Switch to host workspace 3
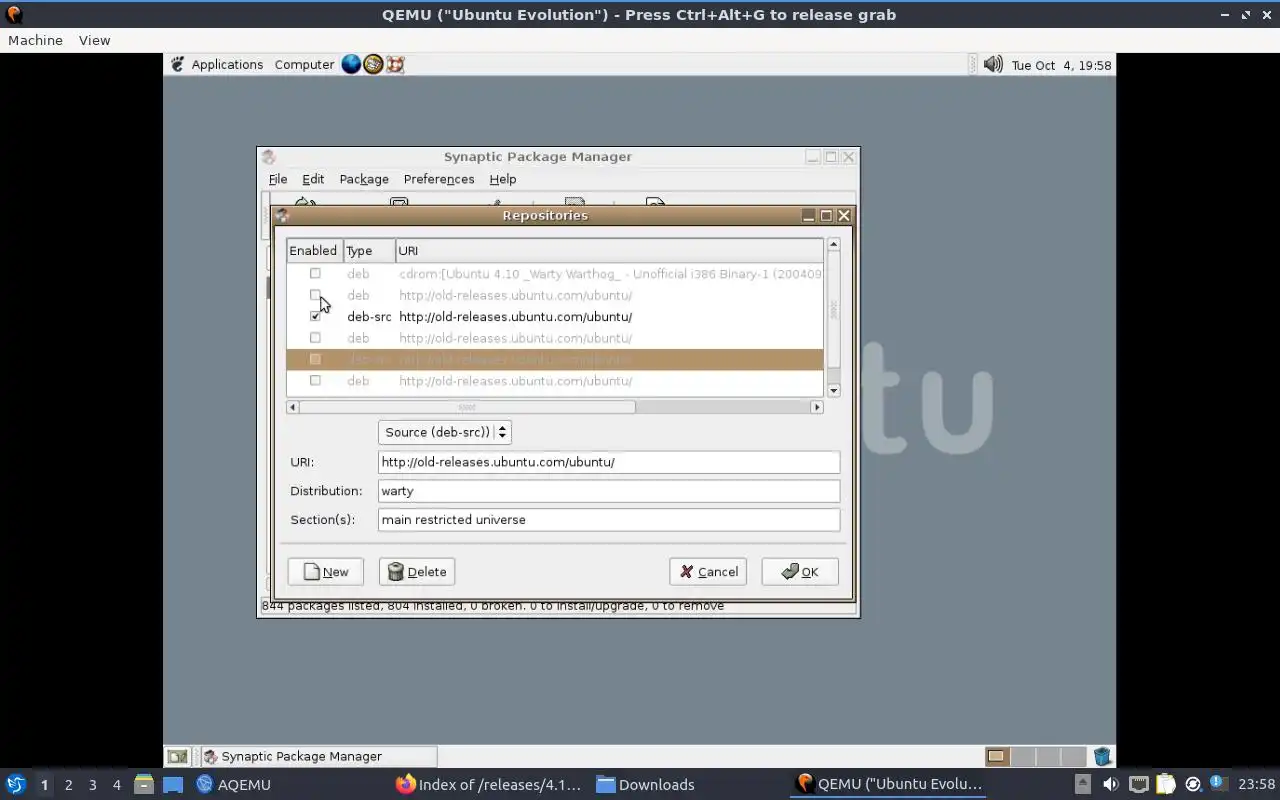The height and width of the screenshot is (800, 1280). coord(92,785)
